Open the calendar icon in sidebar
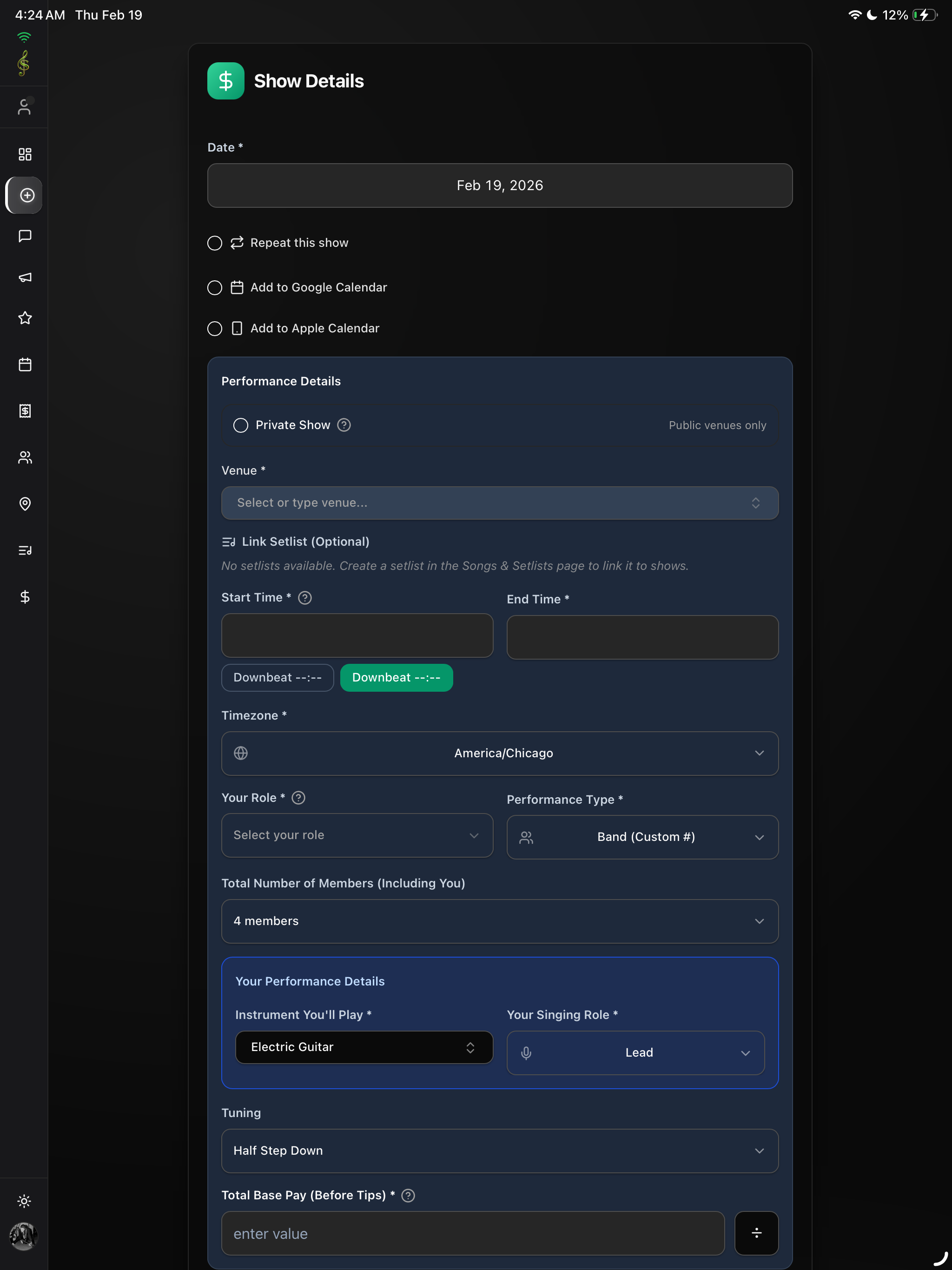952x1270 pixels. point(25,364)
